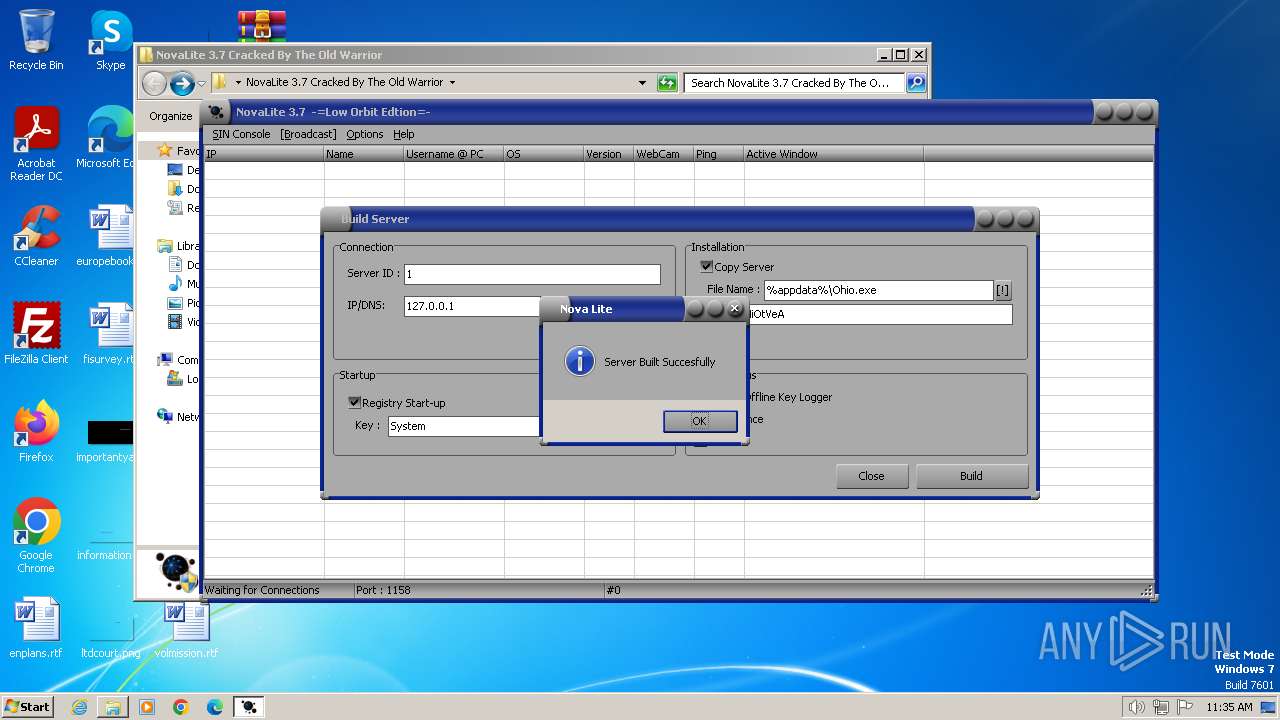Click the Name column header

pyautogui.click(x=364, y=154)
